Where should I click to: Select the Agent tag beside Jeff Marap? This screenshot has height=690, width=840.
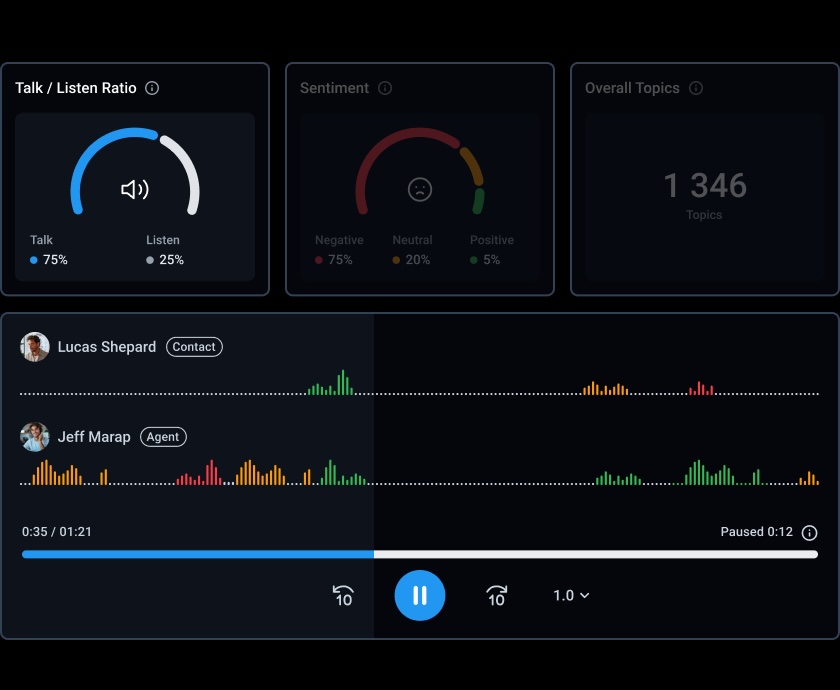162,437
